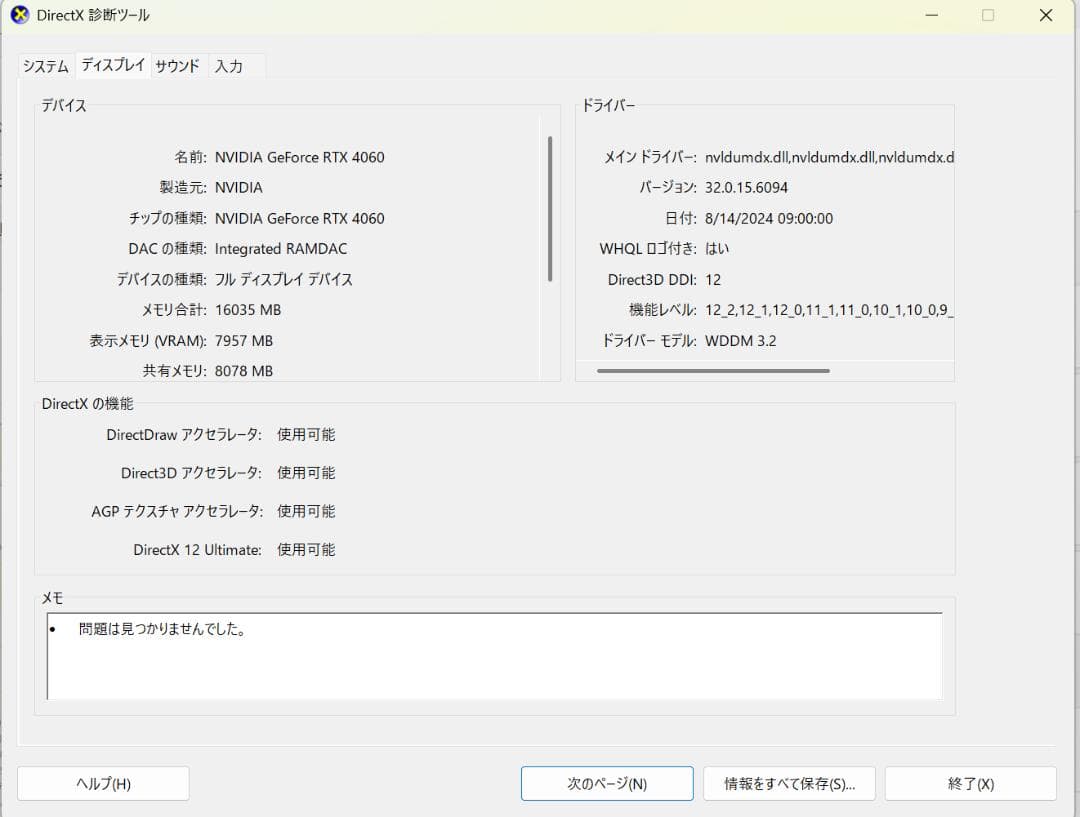Select the 入力 tab
This screenshot has height=817, width=1080.
(230, 65)
